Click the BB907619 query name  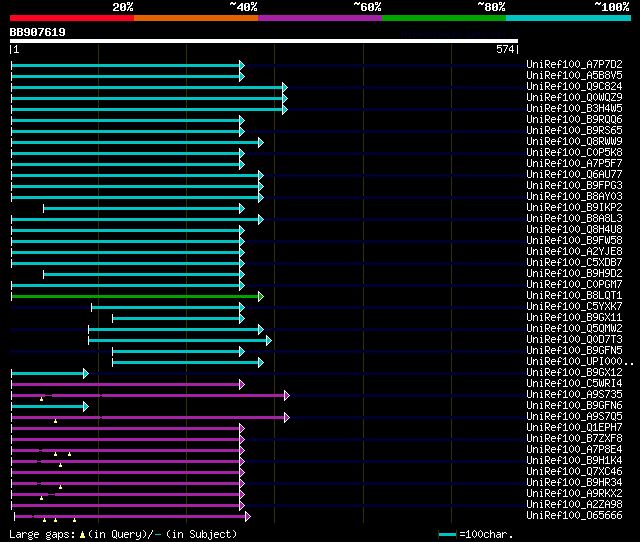(38, 32)
